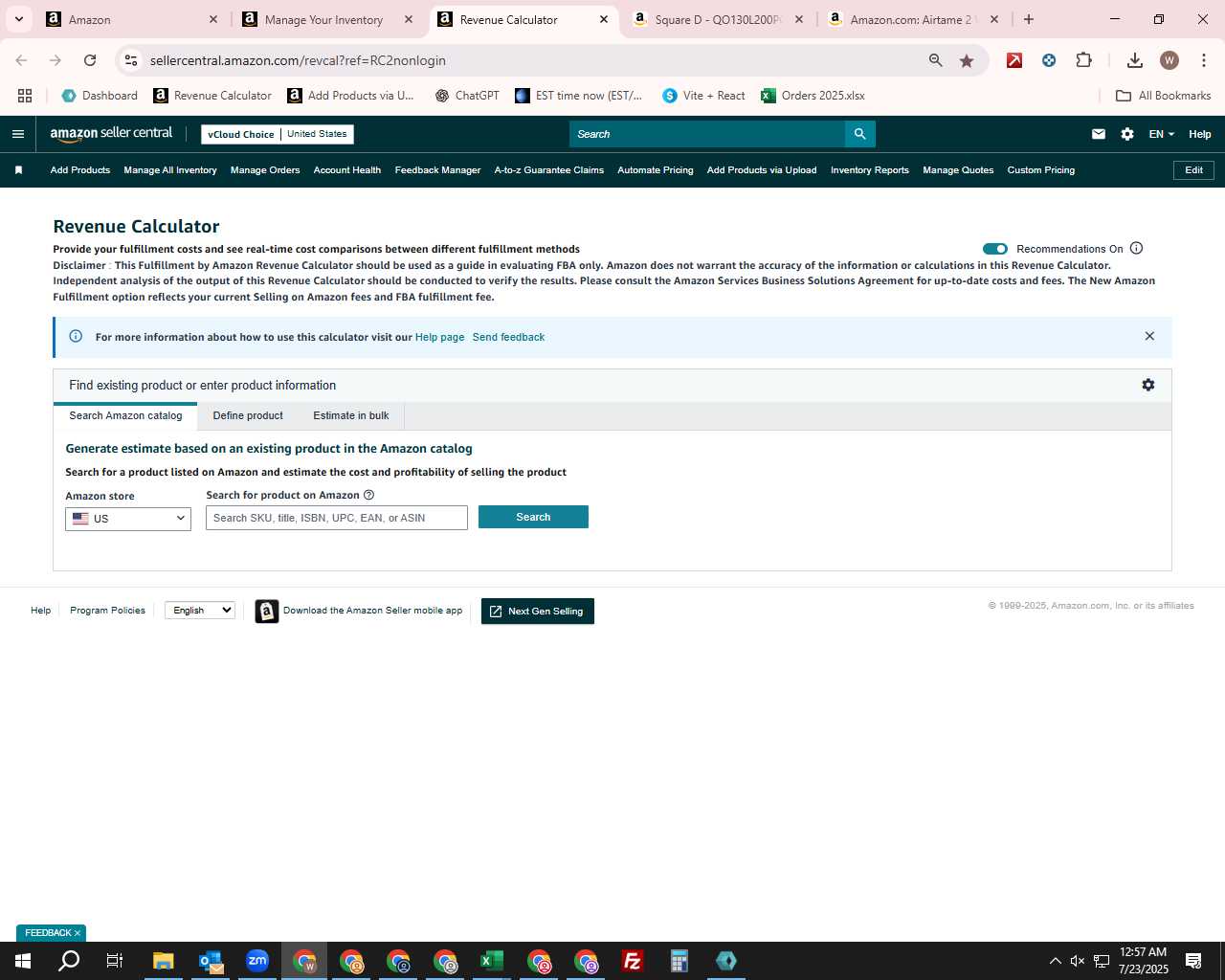Screen dimensions: 1225x980
Task: Click the Edit button in nav bar
Action: tap(1194, 170)
